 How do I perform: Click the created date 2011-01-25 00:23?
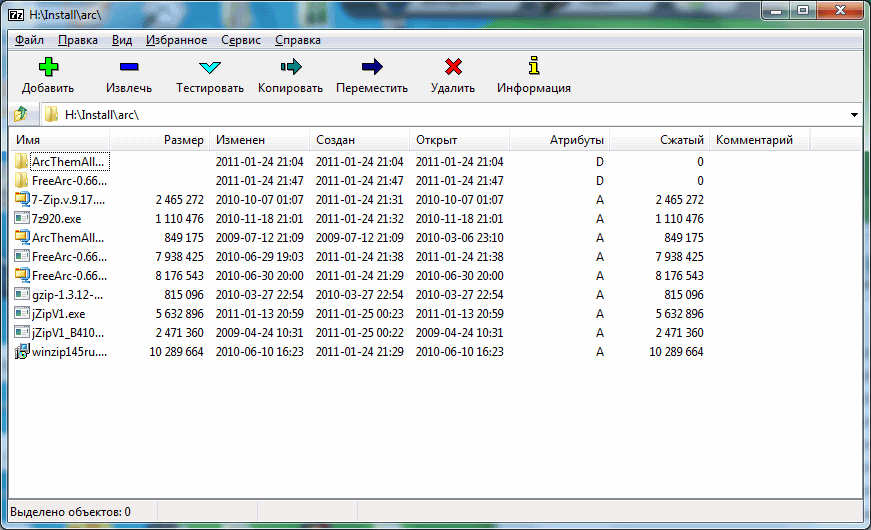(x=359, y=314)
